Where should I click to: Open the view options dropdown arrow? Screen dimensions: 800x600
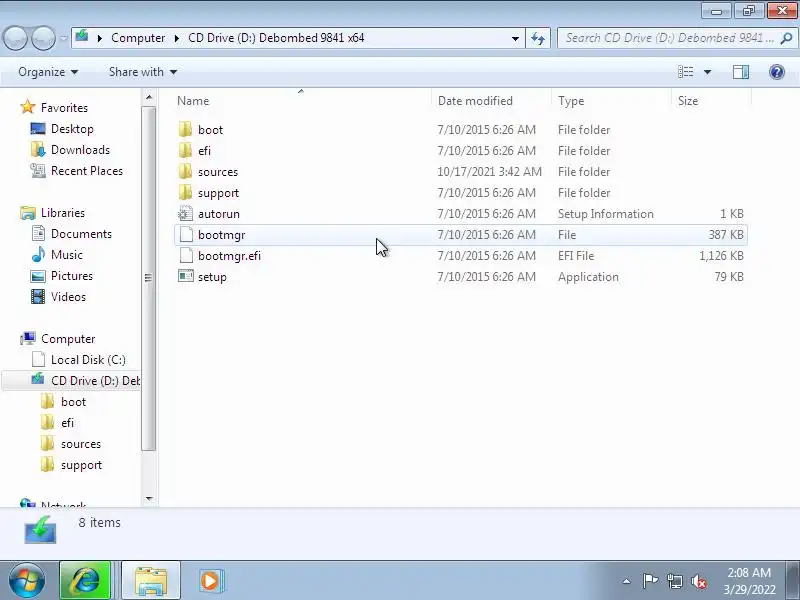pyautogui.click(x=707, y=72)
